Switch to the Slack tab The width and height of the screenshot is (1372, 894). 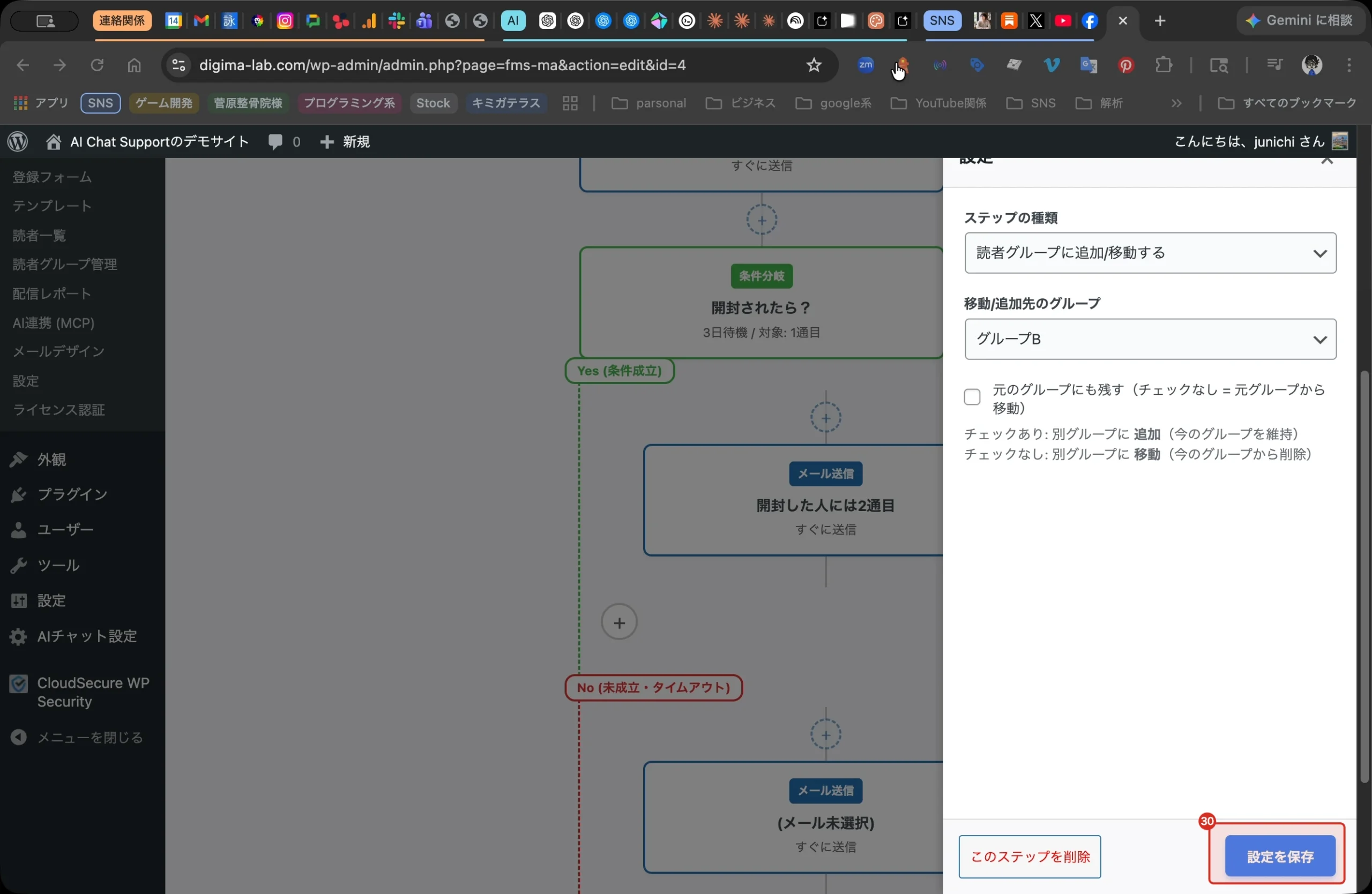[x=396, y=21]
